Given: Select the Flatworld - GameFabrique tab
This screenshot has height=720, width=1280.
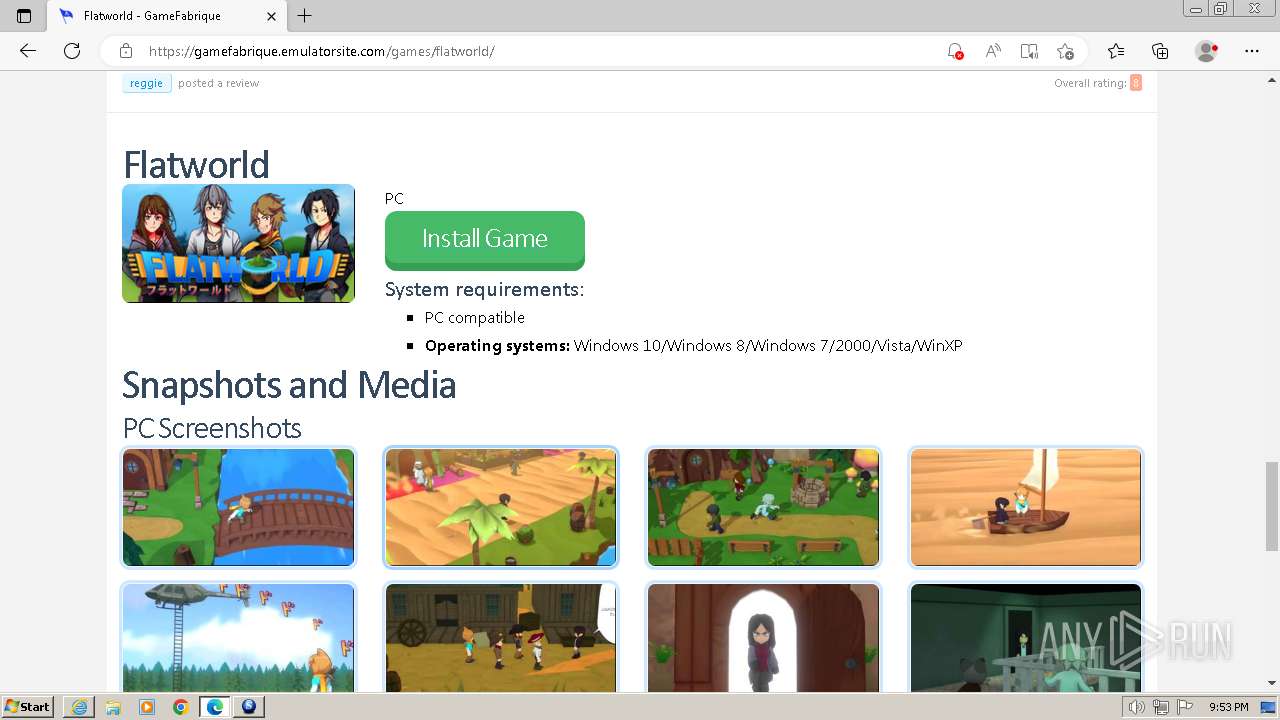Looking at the screenshot, I should click(x=167, y=16).
